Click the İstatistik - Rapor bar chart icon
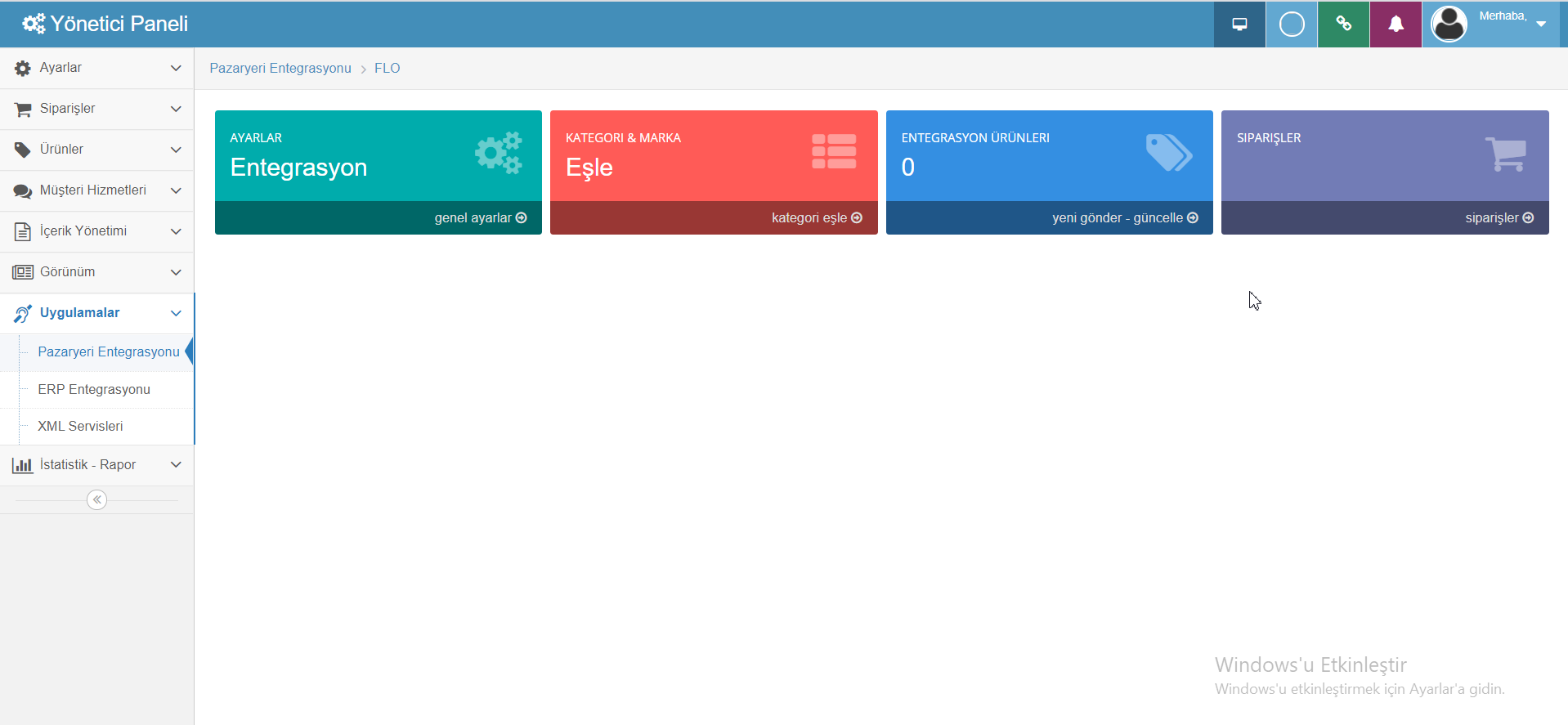1568x725 pixels. click(23, 465)
